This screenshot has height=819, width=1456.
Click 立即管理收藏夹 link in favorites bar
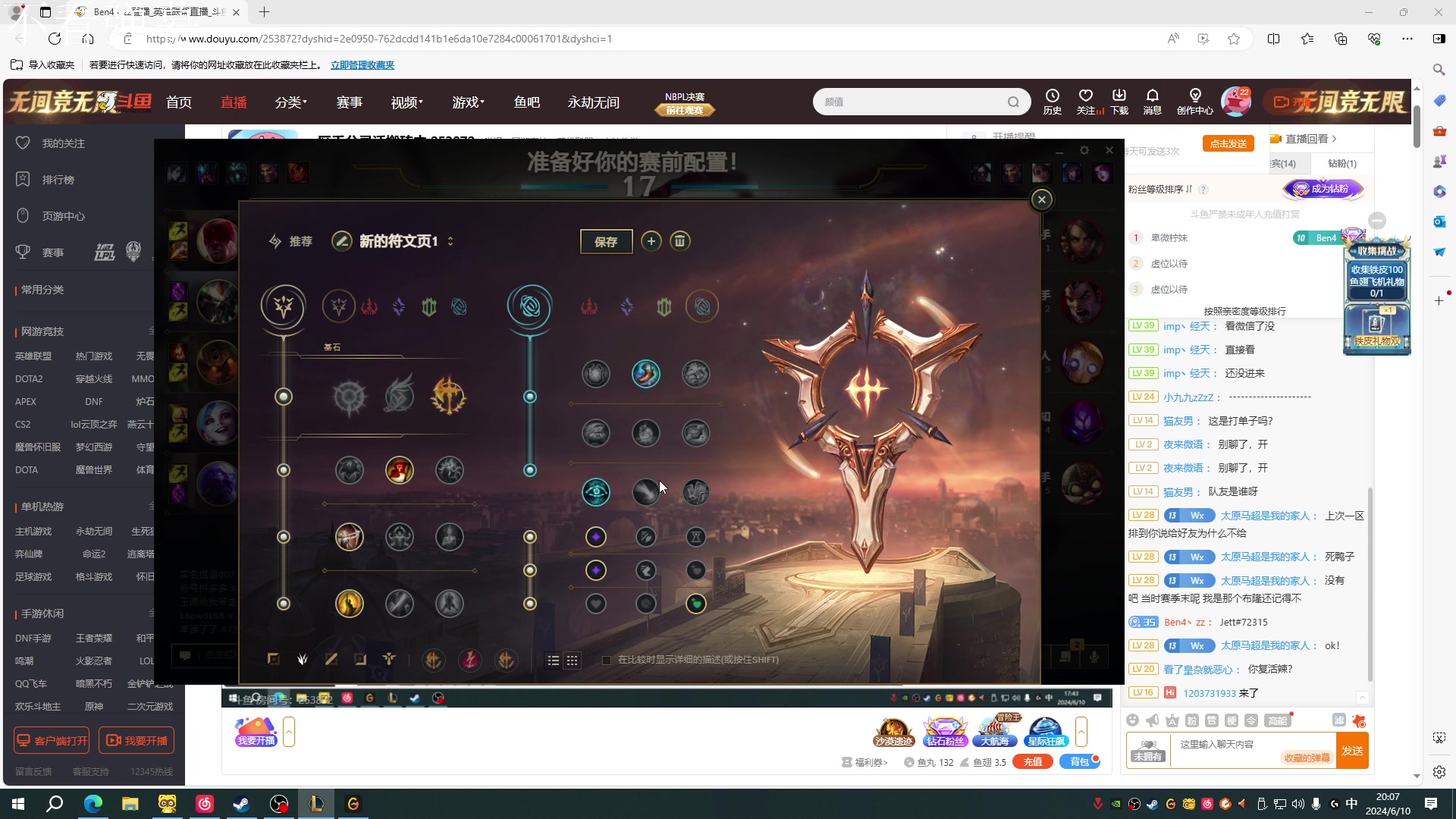pos(362,65)
